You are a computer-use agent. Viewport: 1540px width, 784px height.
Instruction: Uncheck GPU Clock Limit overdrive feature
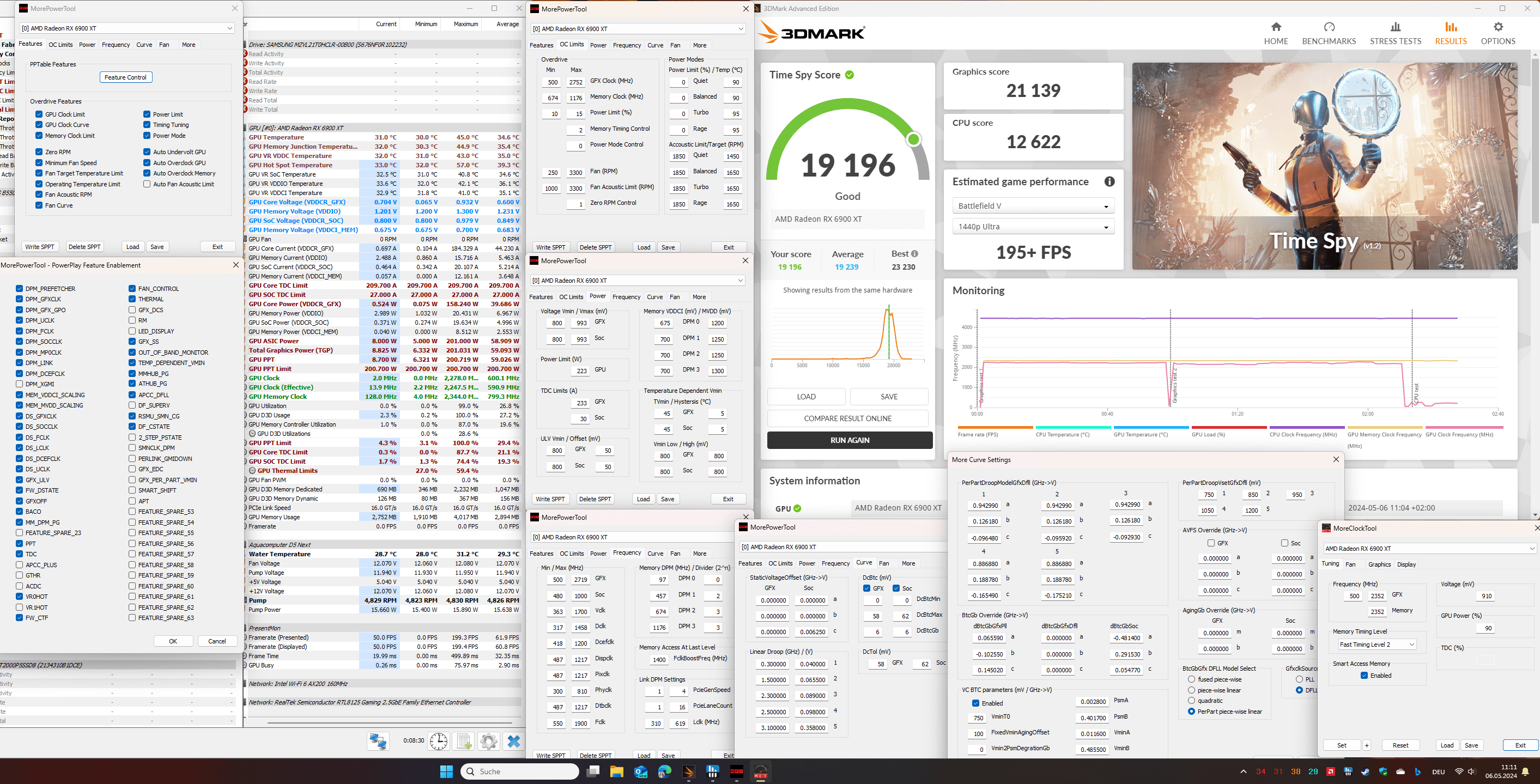(39, 114)
